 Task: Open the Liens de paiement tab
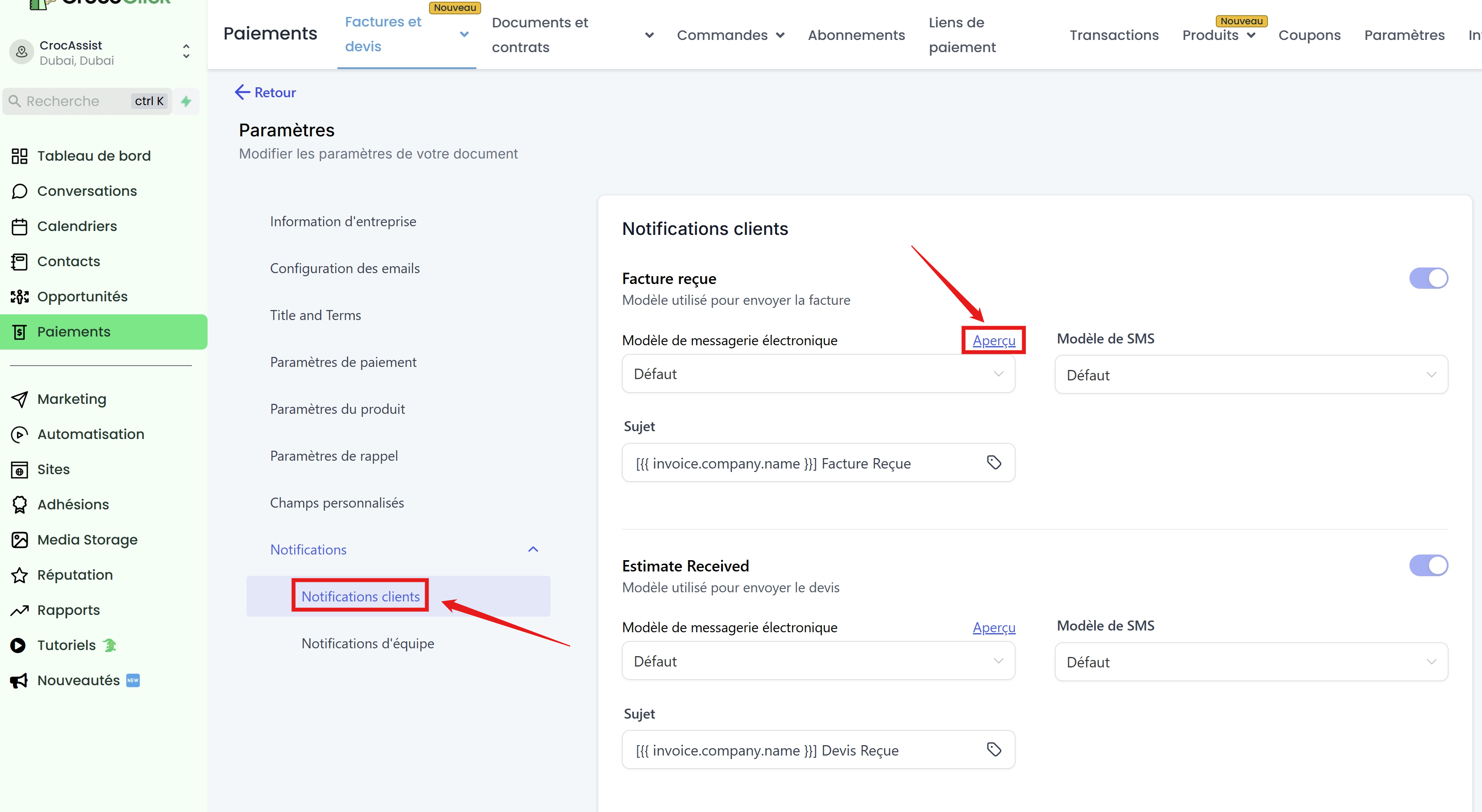962,35
